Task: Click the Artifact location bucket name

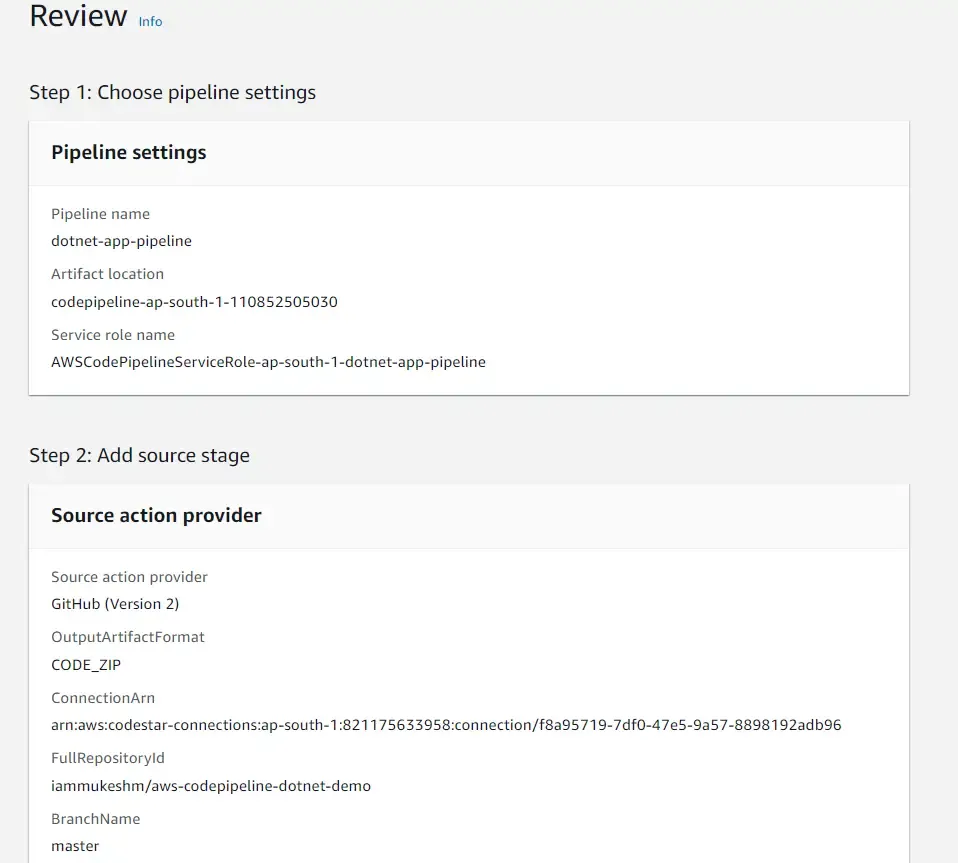Action: (x=194, y=301)
